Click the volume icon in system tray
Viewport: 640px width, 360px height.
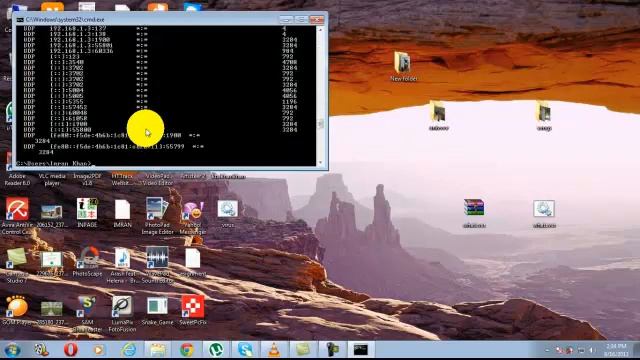[591, 350]
